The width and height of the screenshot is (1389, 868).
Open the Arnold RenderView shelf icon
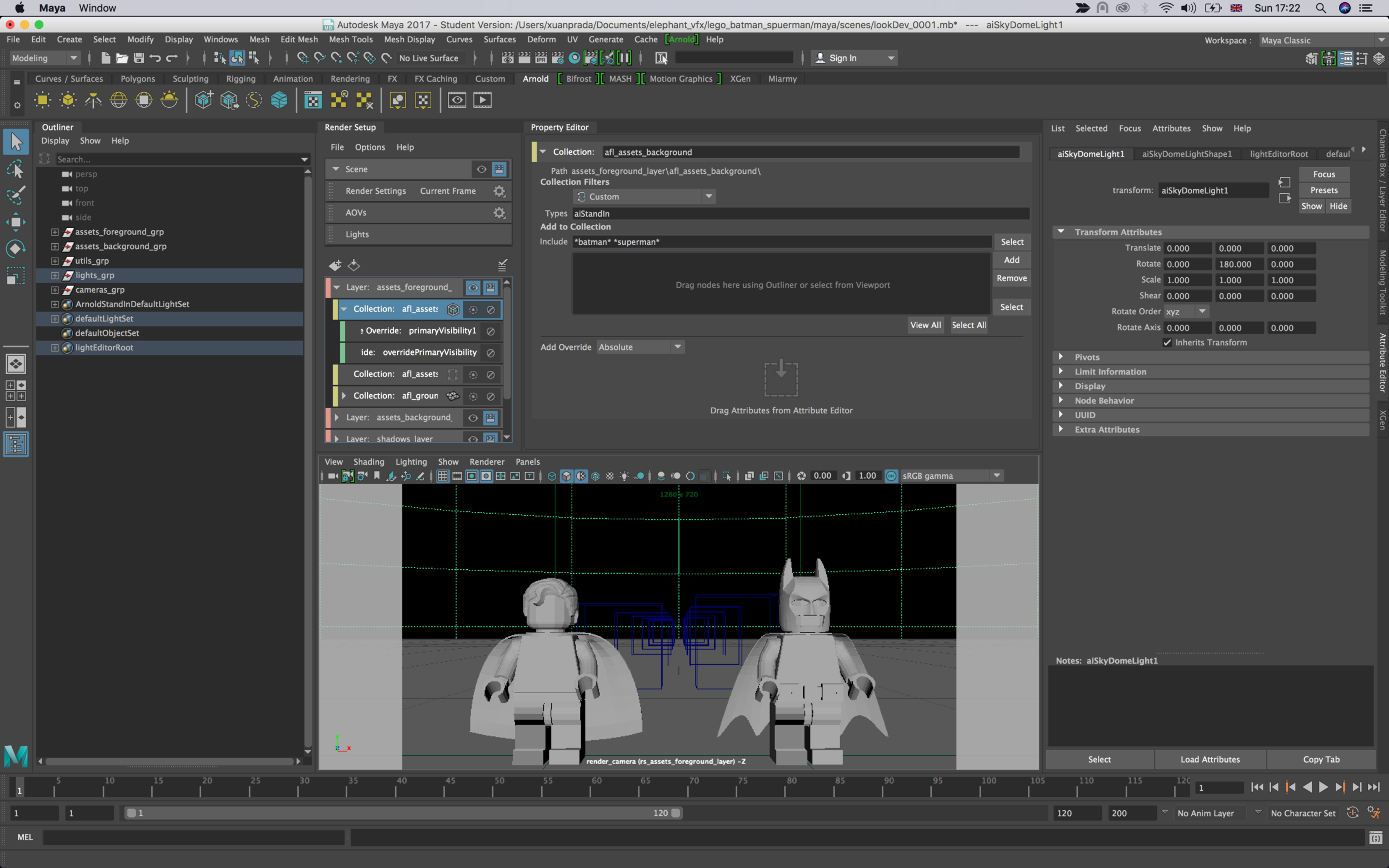coord(457,101)
